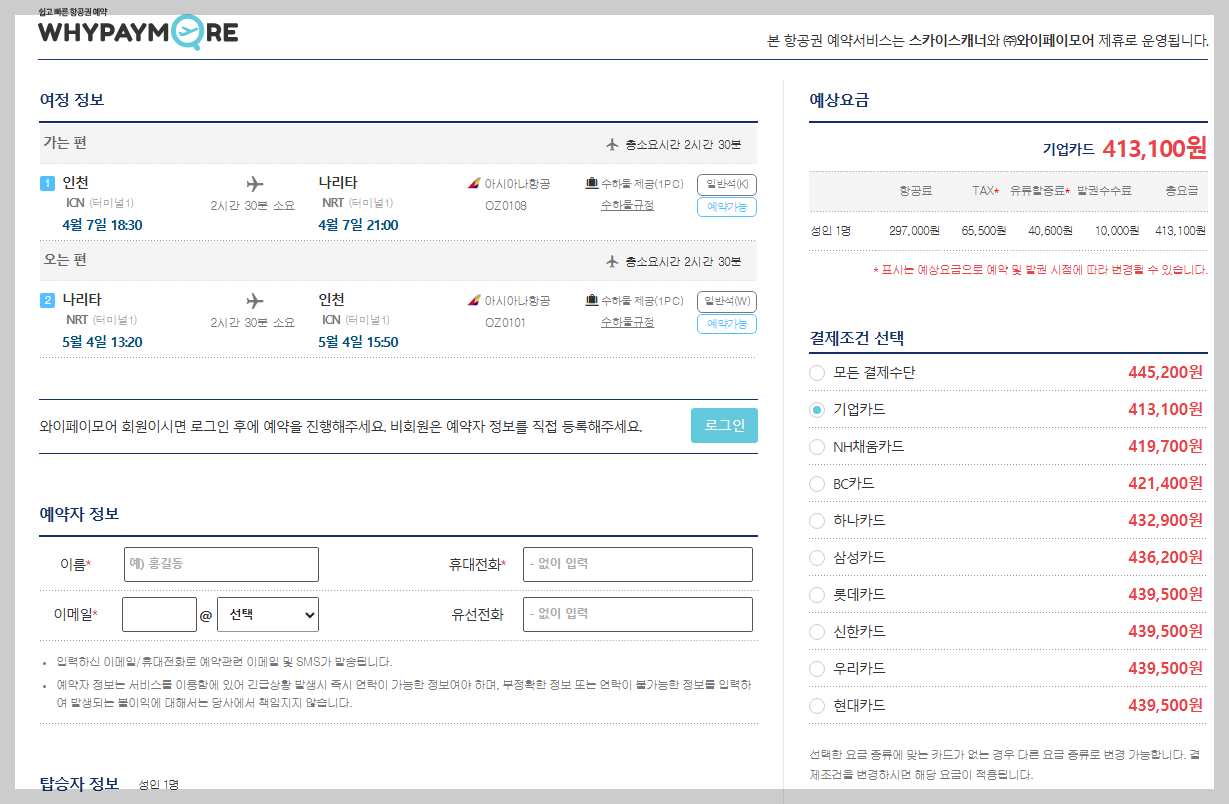The image size is (1229, 804).
Task: Click departure time 4월 7일 18:30
Action: (102, 225)
